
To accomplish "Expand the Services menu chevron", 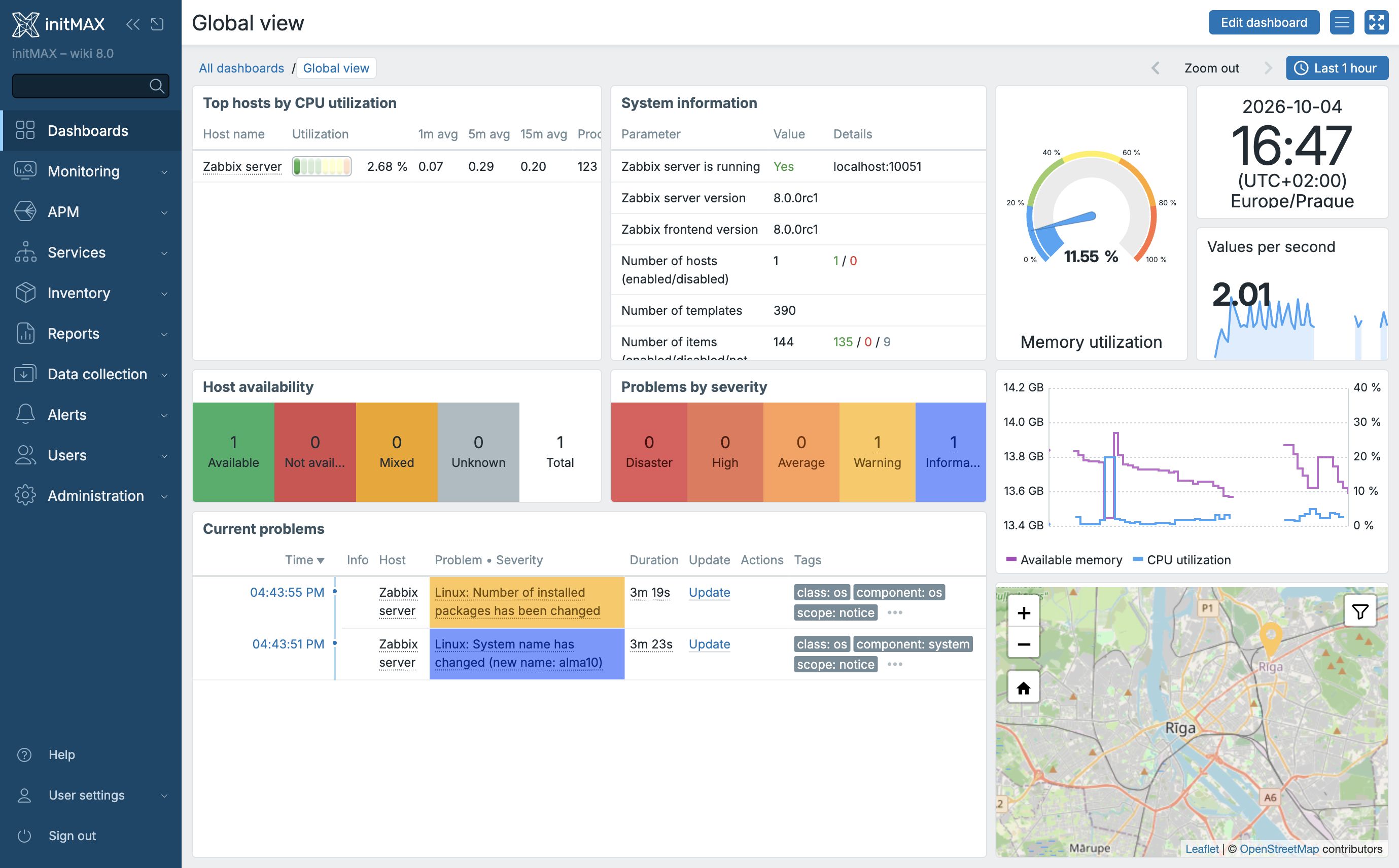I will [x=164, y=253].
